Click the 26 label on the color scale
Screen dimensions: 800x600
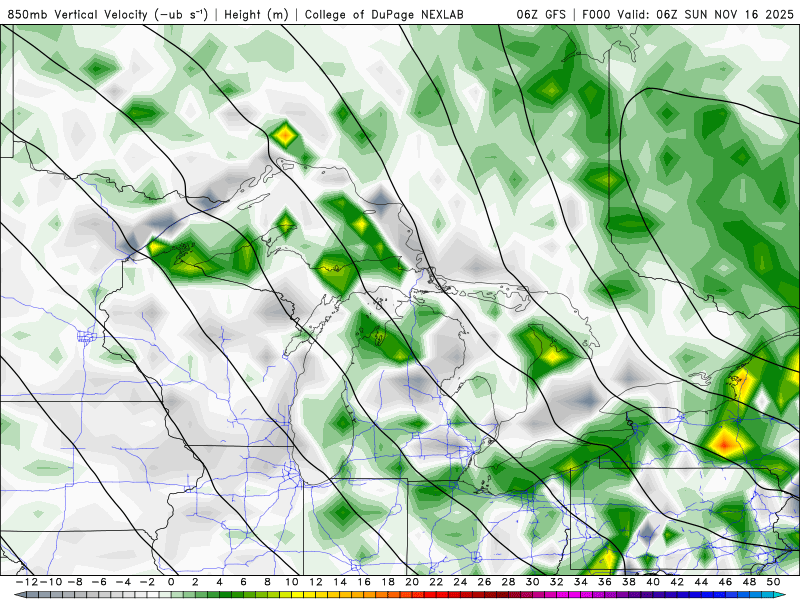[x=484, y=582]
